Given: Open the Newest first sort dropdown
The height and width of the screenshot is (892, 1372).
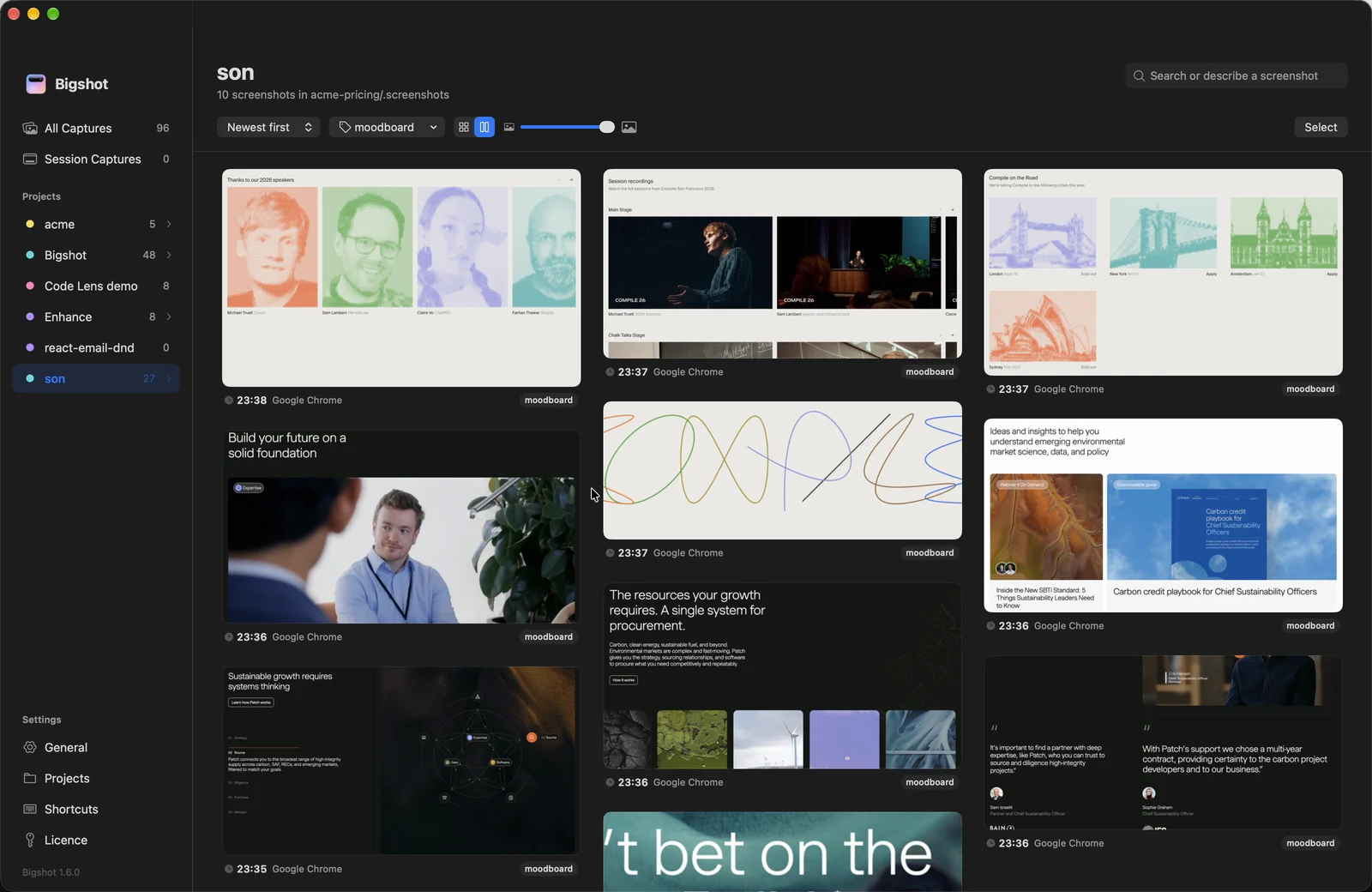Looking at the screenshot, I should tap(268, 127).
